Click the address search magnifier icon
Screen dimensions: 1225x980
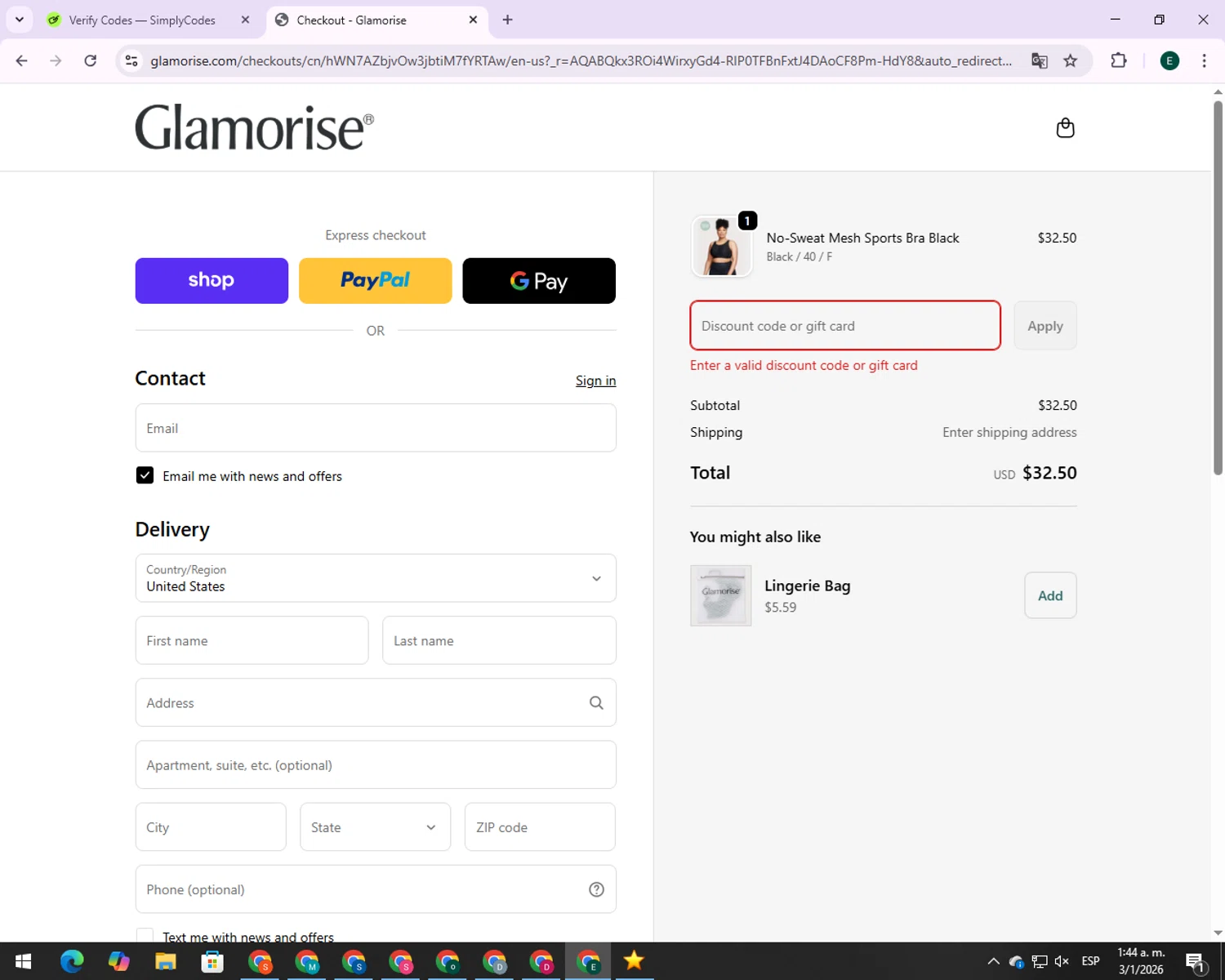(x=596, y=702)
